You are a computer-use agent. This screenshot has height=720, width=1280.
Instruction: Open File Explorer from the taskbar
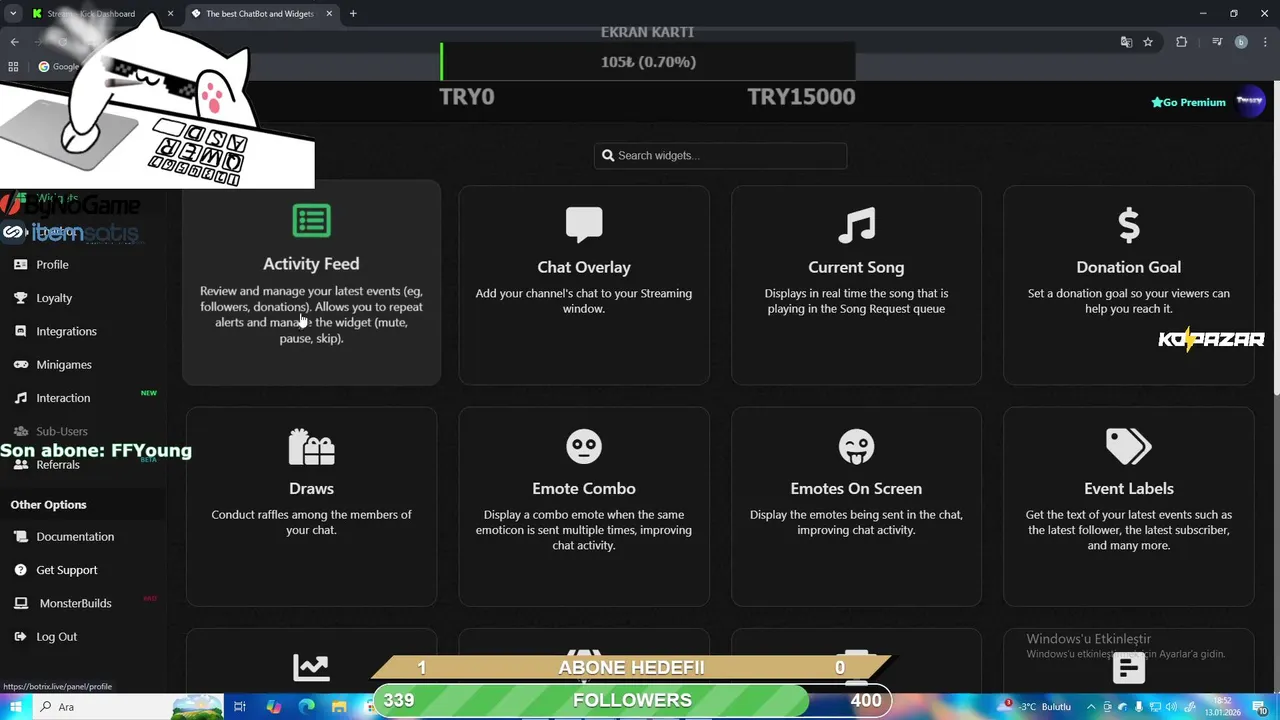[340, 707]
